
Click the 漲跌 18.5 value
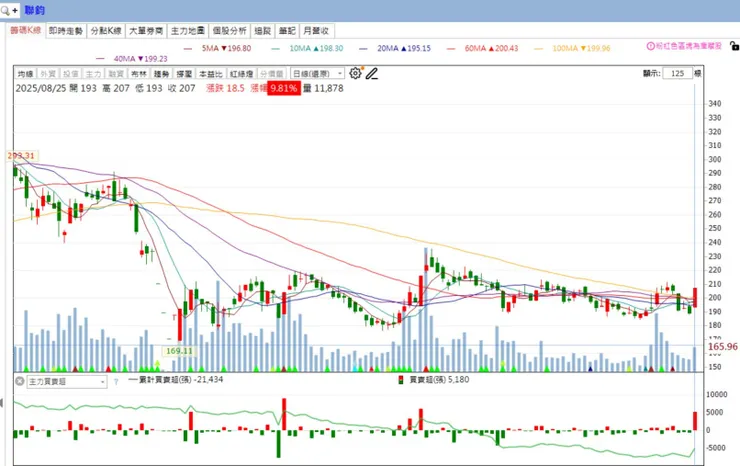(225, 88)
